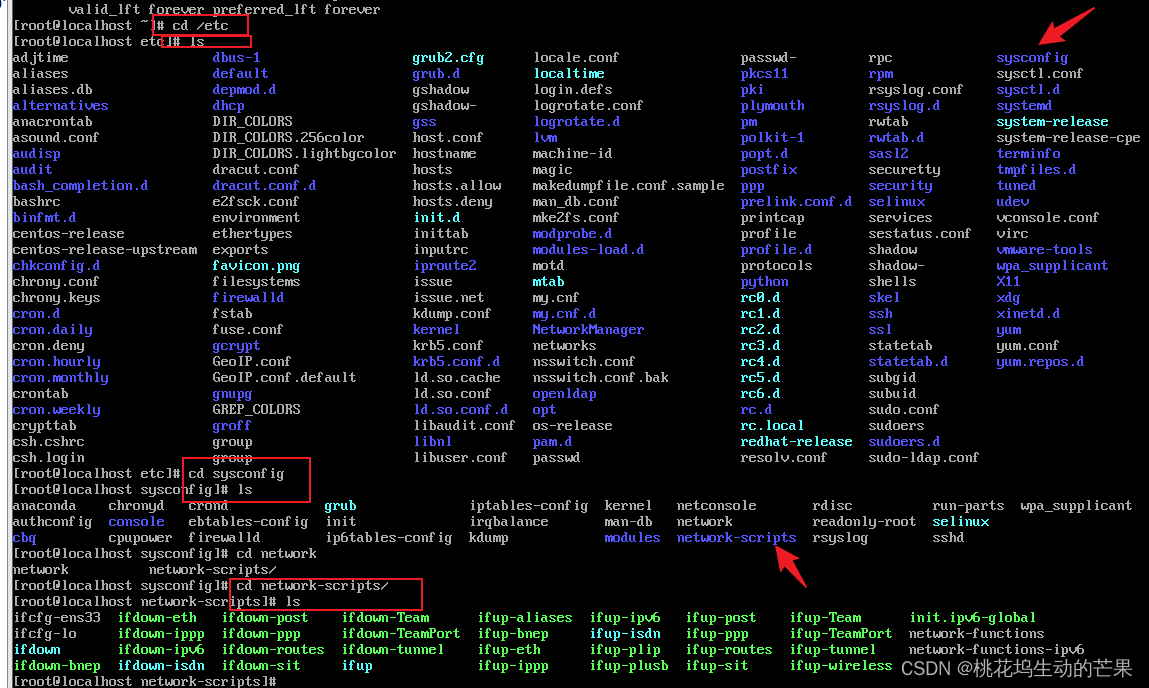Click the "plymouth" directory entry

tap(772, 106)
